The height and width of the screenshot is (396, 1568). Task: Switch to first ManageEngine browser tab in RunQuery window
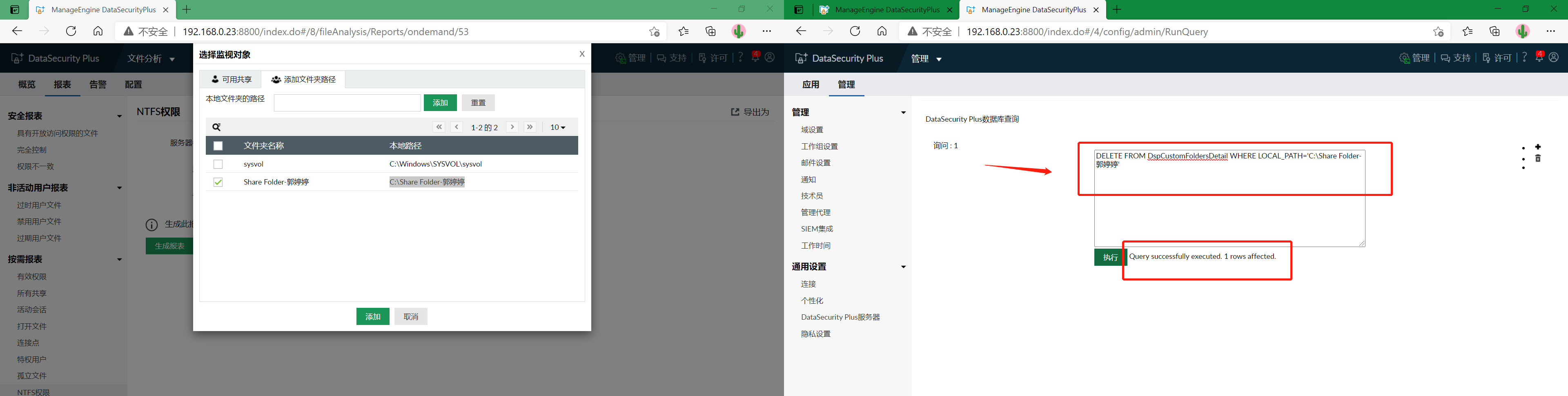point(886,10)
